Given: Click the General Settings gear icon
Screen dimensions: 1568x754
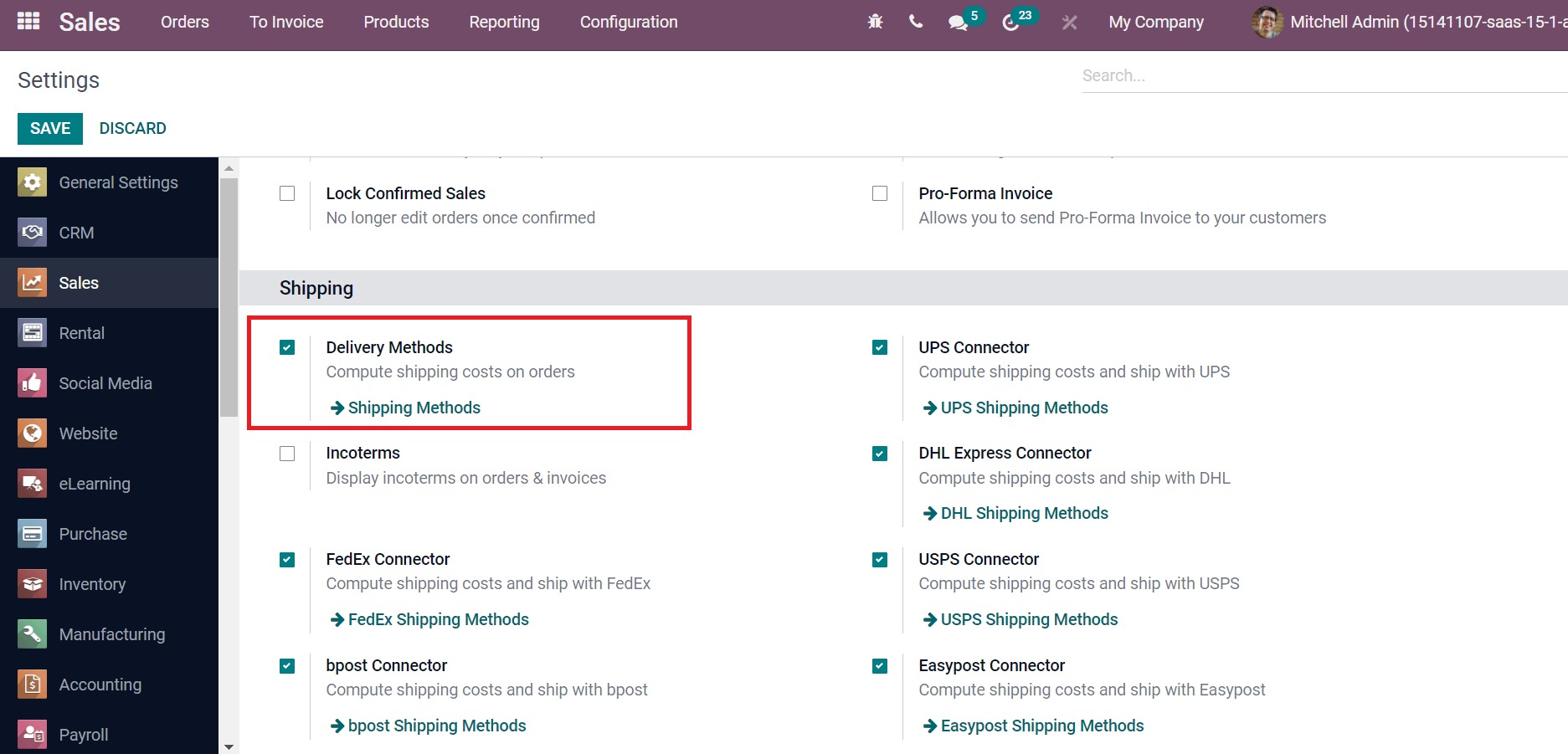Looking at the screenshot, I should (32, 182).
